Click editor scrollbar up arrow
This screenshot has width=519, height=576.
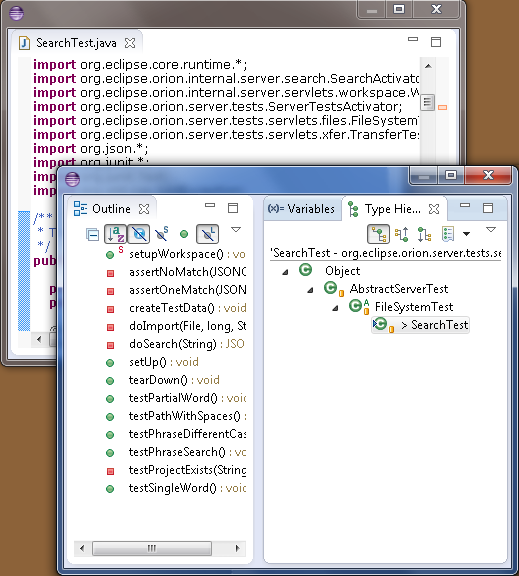tap(428, 66)
